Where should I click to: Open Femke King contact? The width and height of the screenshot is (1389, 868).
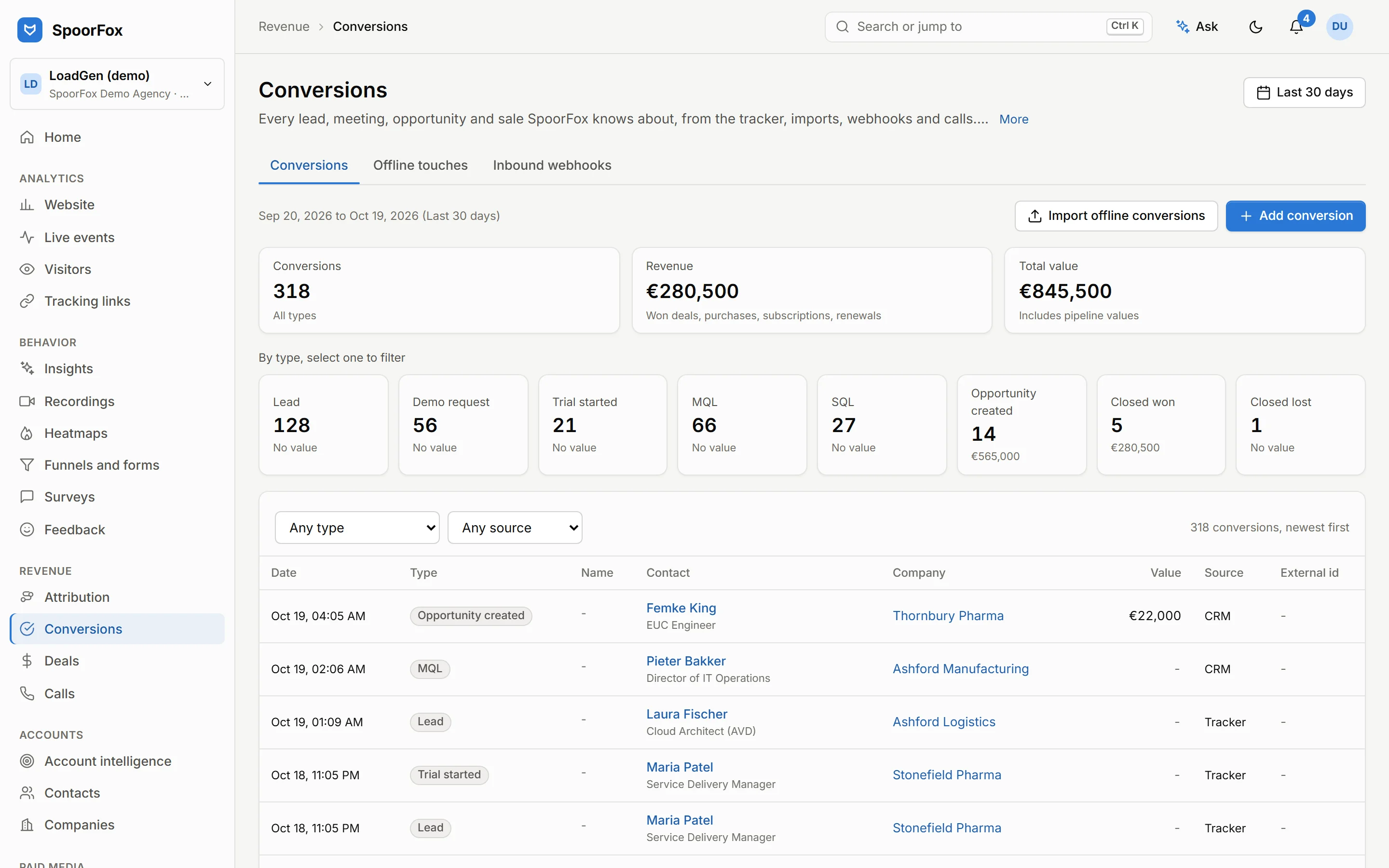681,608
